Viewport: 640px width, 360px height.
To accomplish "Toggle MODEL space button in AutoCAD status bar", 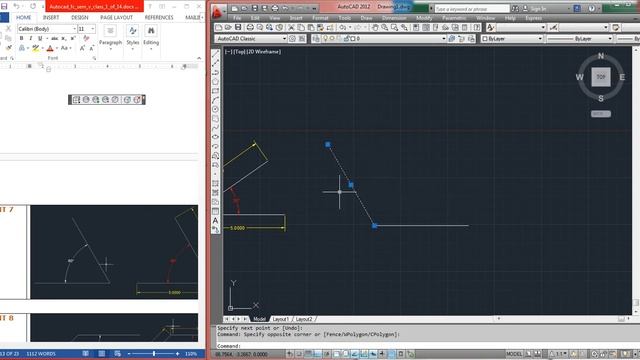I will click(x=514, y=354).
